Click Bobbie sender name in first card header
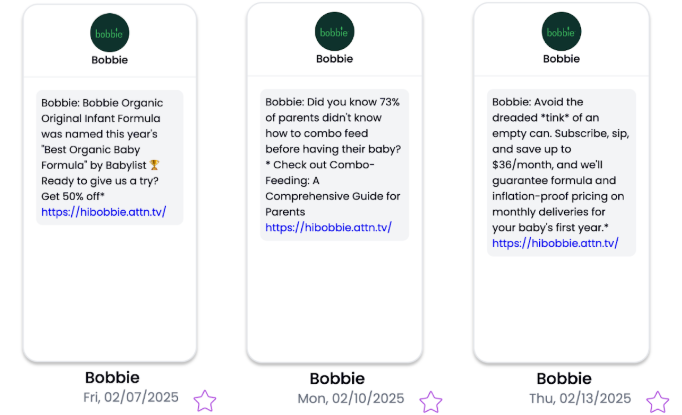The width and height of the screenshot is (682, 415). tap(110, 60)
